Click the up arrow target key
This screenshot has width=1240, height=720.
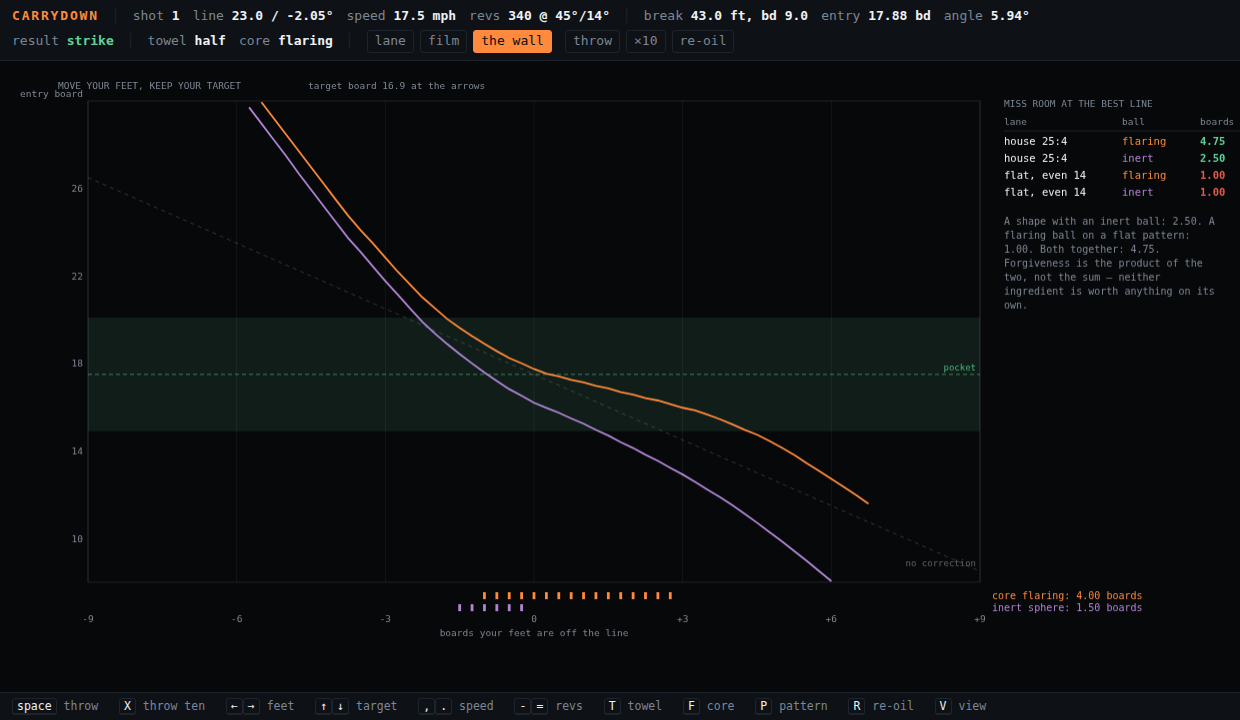click(323, 706)
